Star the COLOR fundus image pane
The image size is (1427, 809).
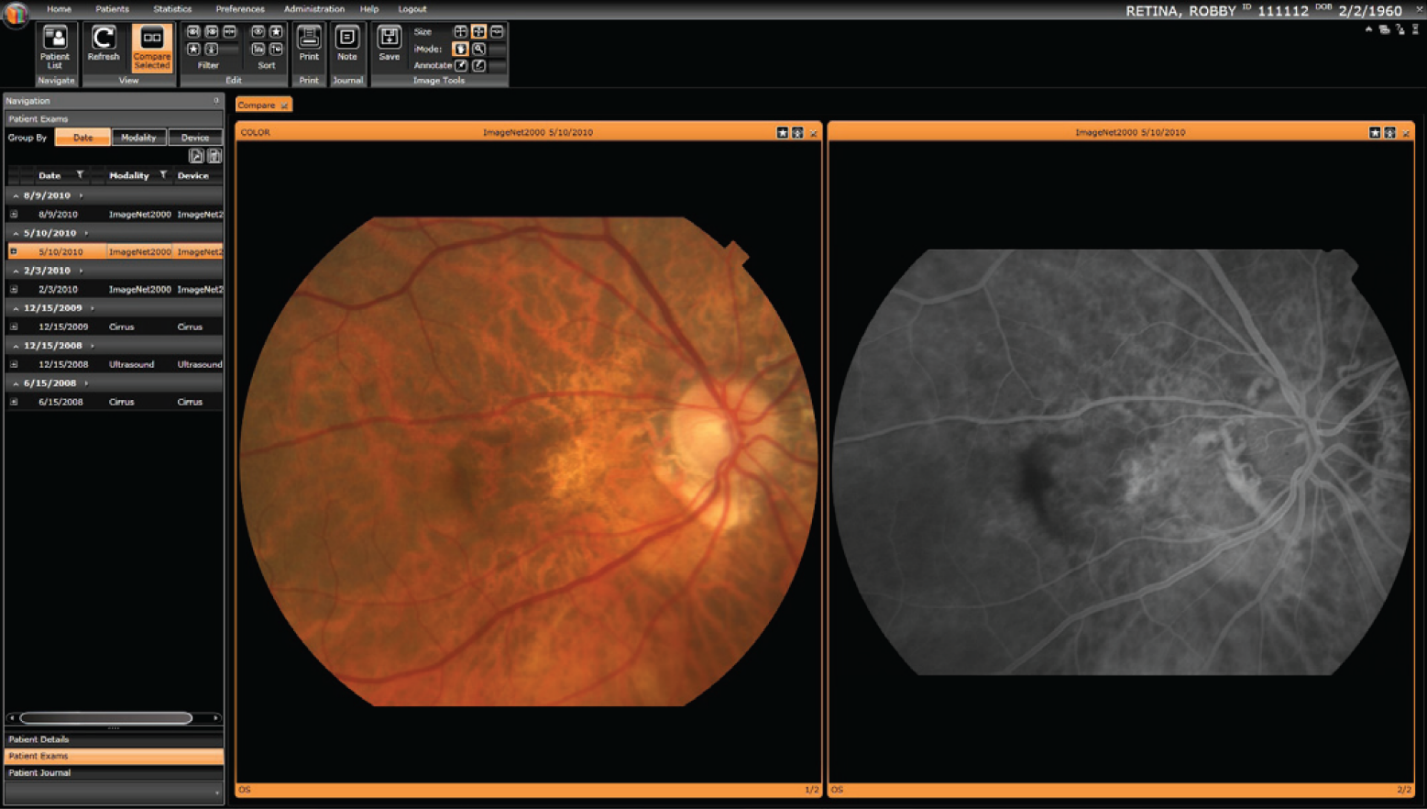[783, 132]
